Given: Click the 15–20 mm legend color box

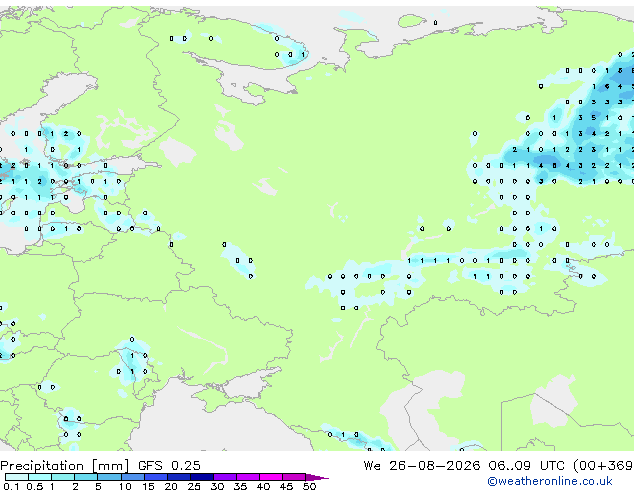Looking at the screenshot, I should click(156, 477).
